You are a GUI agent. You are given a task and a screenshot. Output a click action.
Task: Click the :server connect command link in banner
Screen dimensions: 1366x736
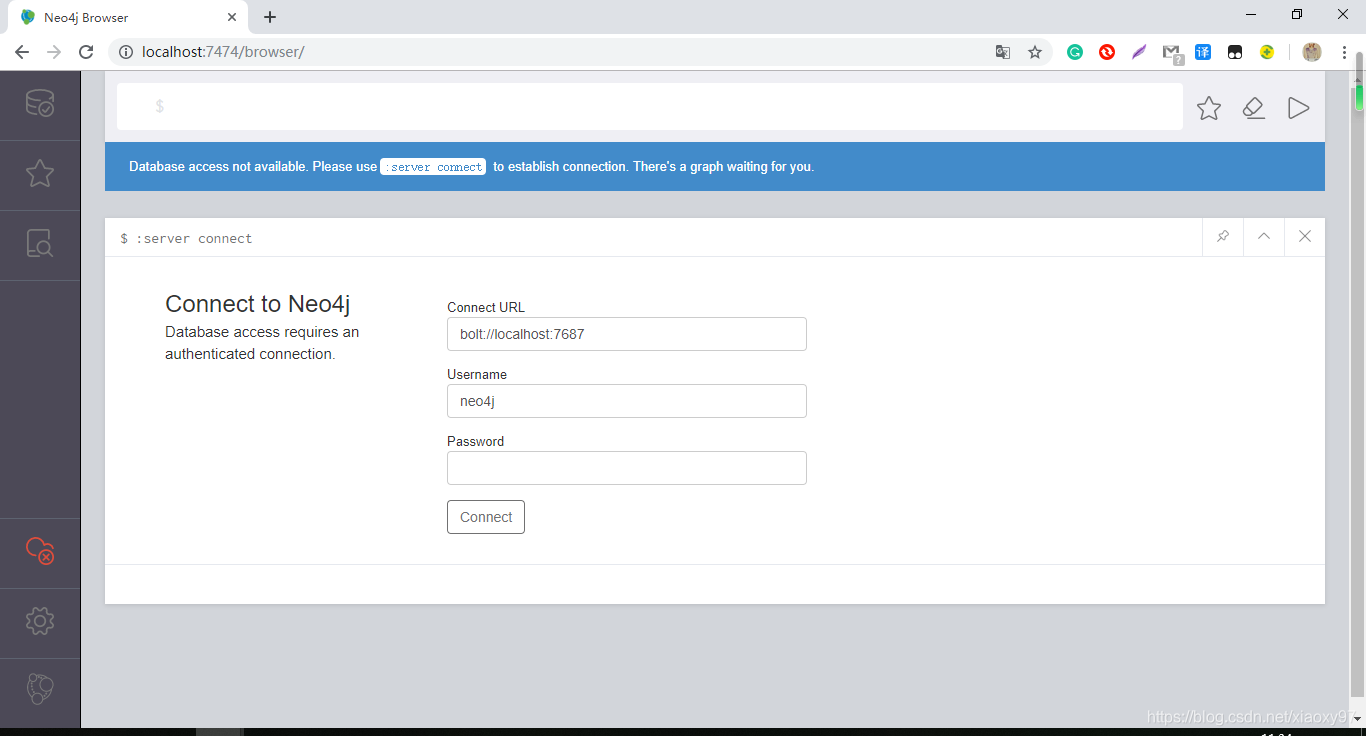point(433,167)
